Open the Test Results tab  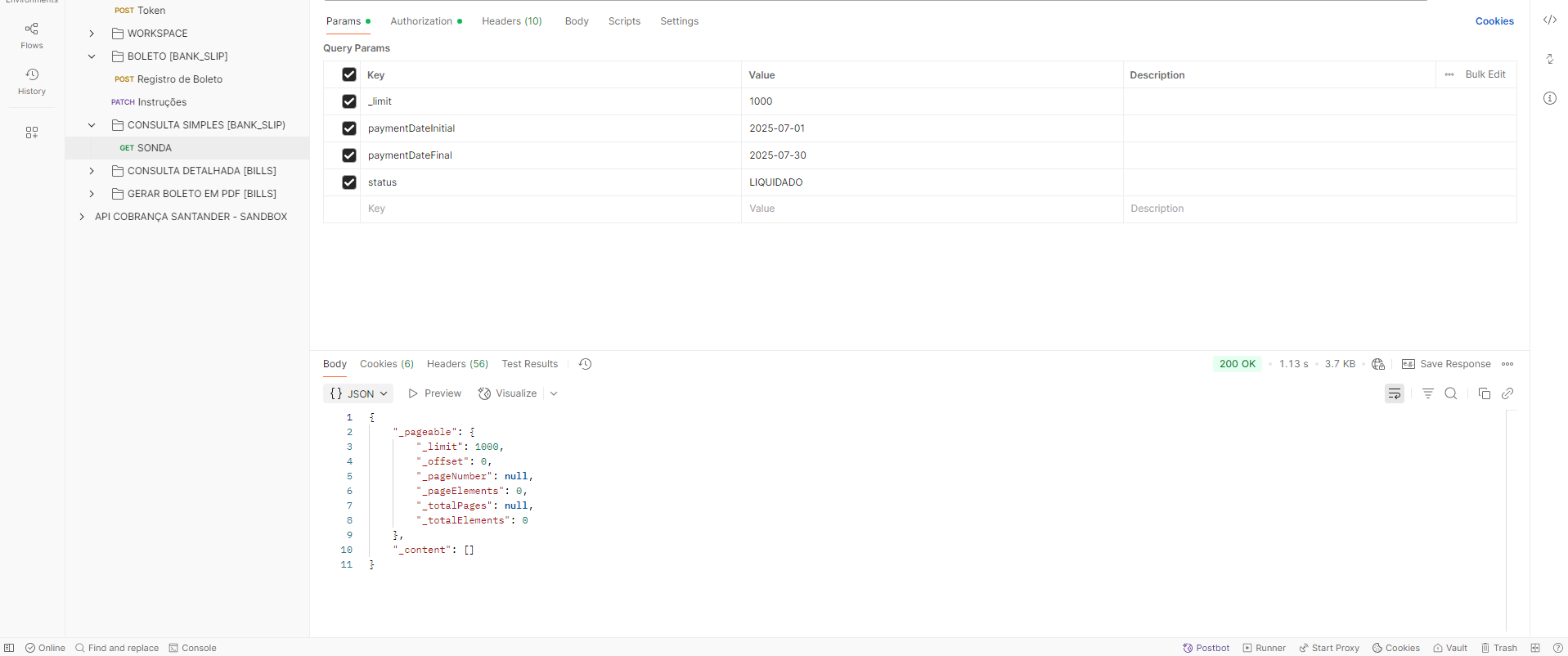click(x=530, y=364)
